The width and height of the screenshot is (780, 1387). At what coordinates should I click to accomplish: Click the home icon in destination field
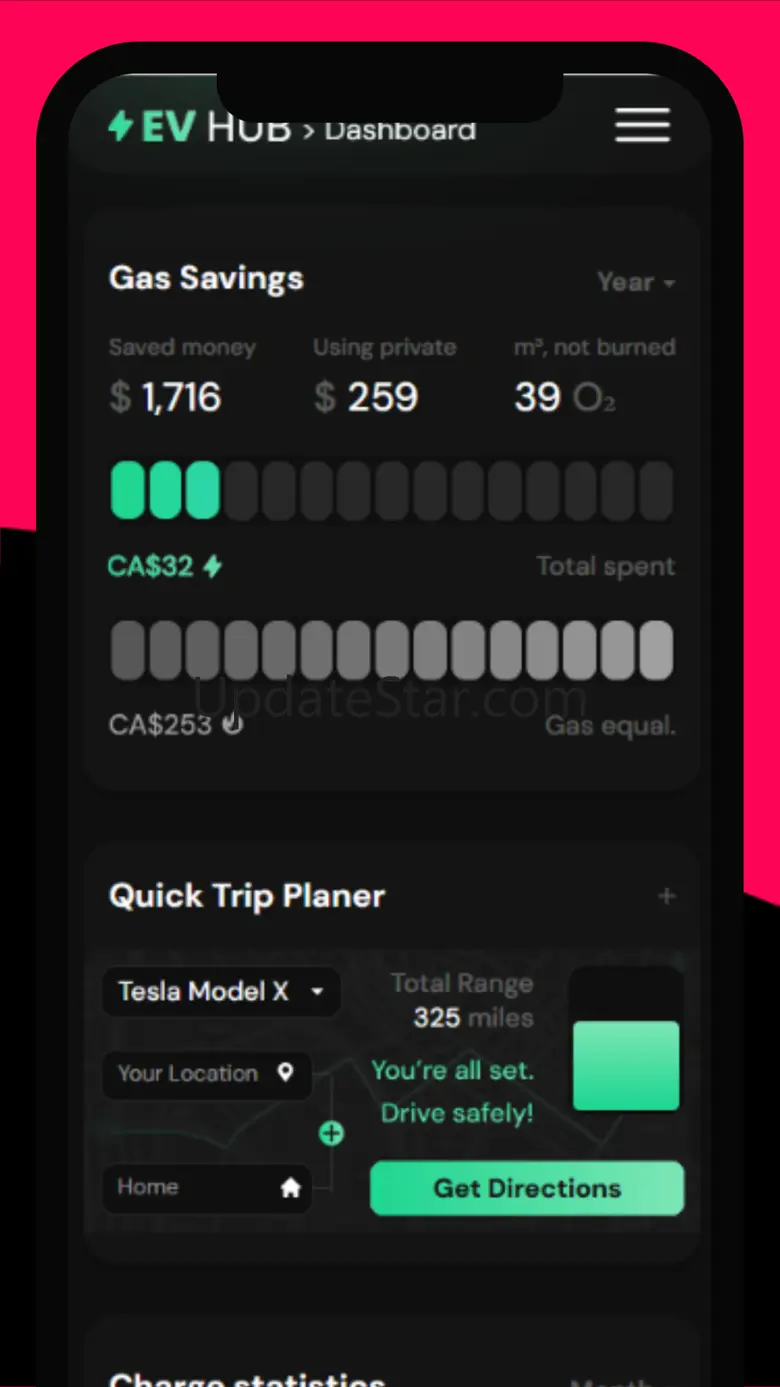pos(290,1187)
